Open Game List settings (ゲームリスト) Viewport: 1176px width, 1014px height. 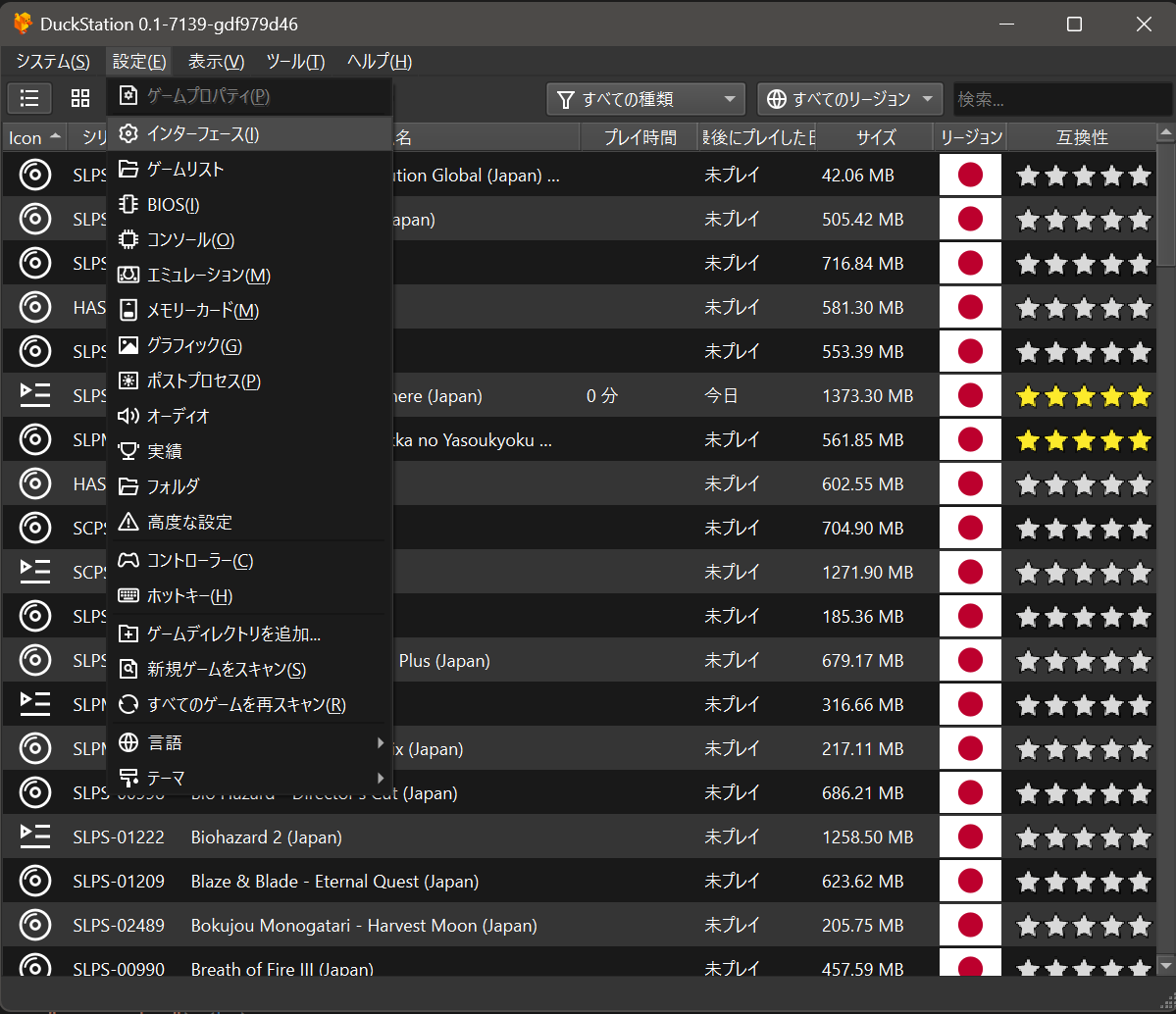pos(250,170)
